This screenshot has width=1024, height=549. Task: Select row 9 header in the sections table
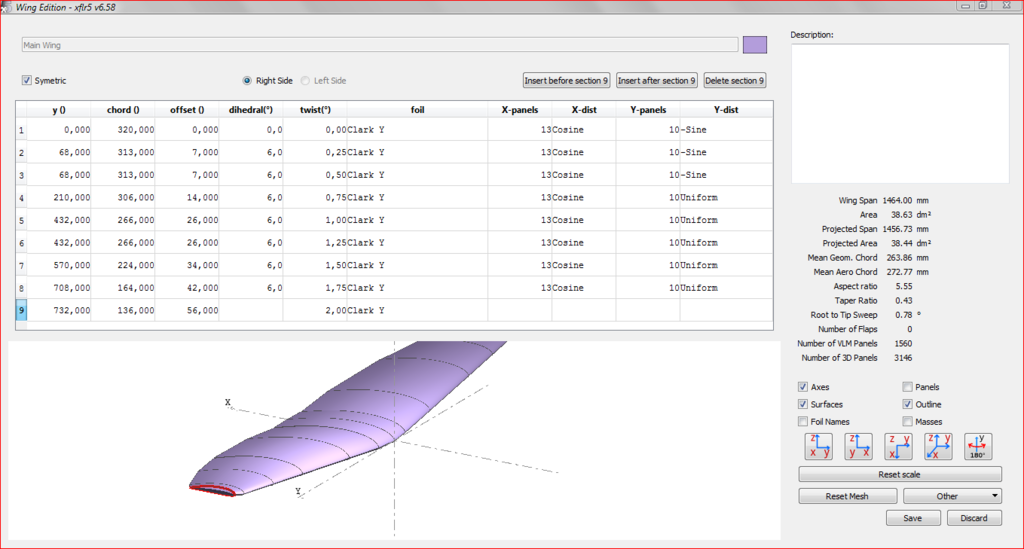[x=23, y=310]
